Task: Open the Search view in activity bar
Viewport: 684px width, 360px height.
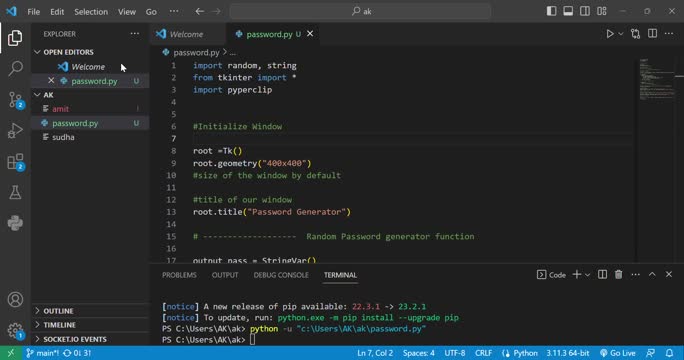Action: coord(15,69)
